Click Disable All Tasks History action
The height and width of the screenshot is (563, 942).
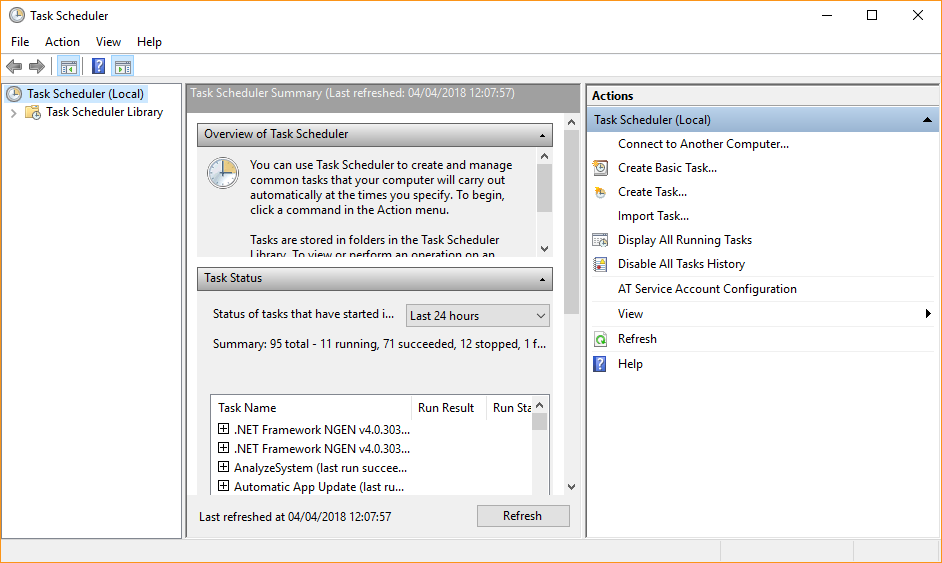click(x=681, y=264)
